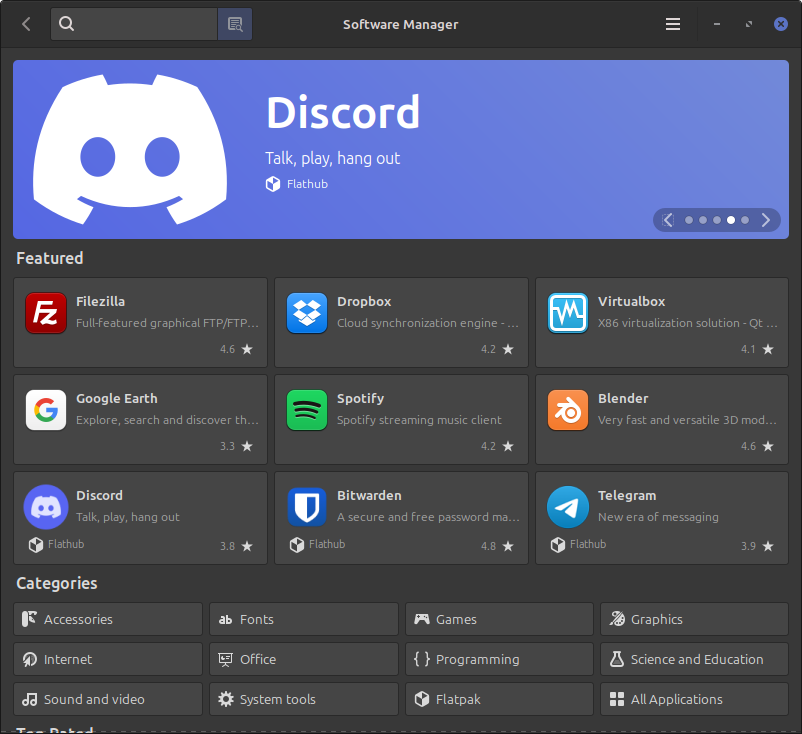The height and width of the screenshot is (734, 802).
Task: Open the Programming category
Action: 499,659
